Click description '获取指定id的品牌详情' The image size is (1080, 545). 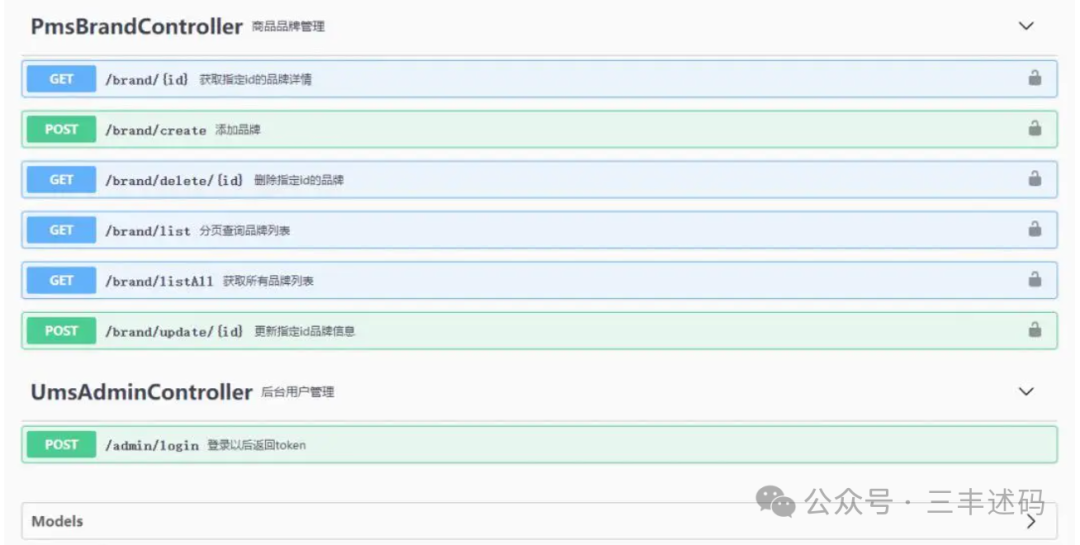(256, 79)
